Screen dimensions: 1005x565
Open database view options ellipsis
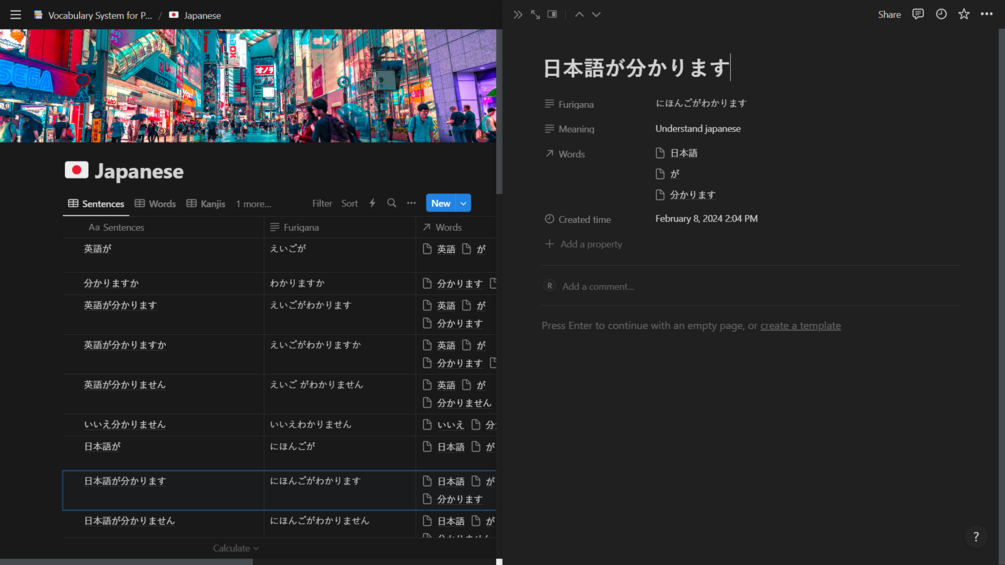coord(411,203)
